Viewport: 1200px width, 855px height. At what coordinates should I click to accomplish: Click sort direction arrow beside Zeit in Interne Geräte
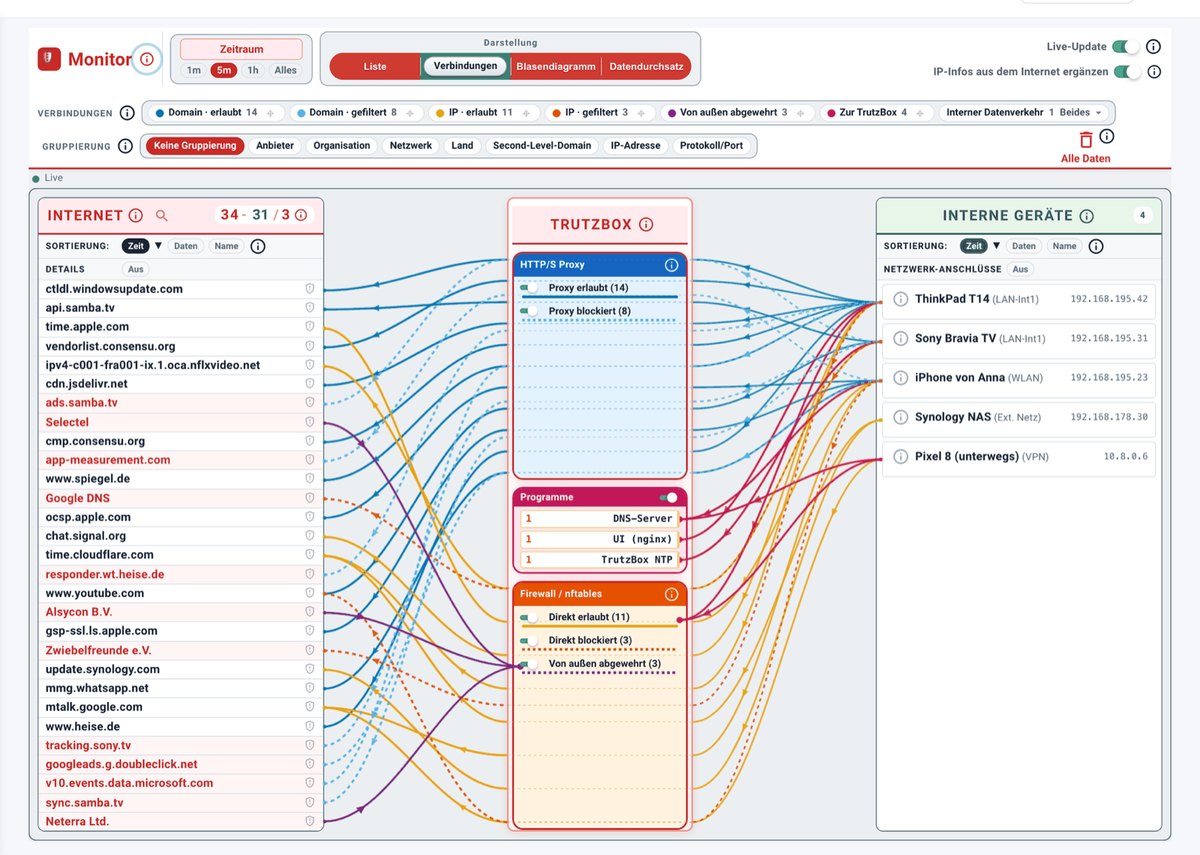[995, 246]
